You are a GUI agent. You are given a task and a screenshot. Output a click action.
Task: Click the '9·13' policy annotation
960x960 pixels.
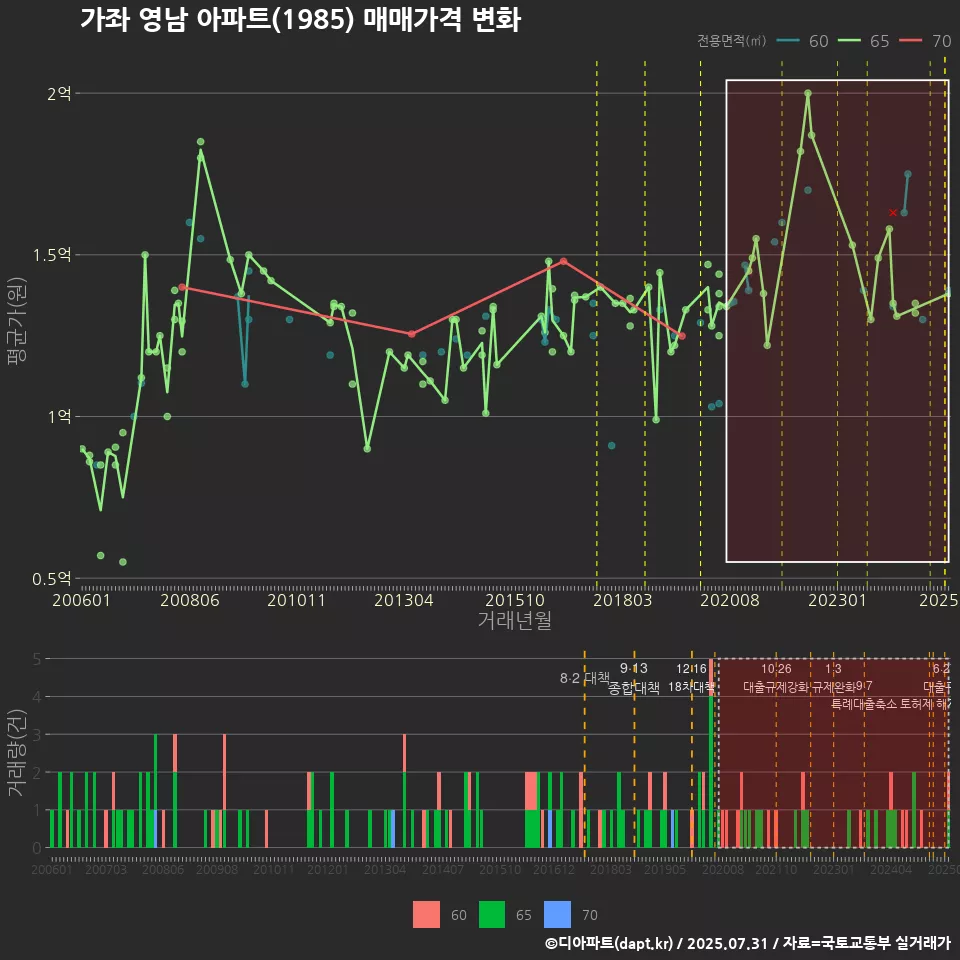pos(634,668)
